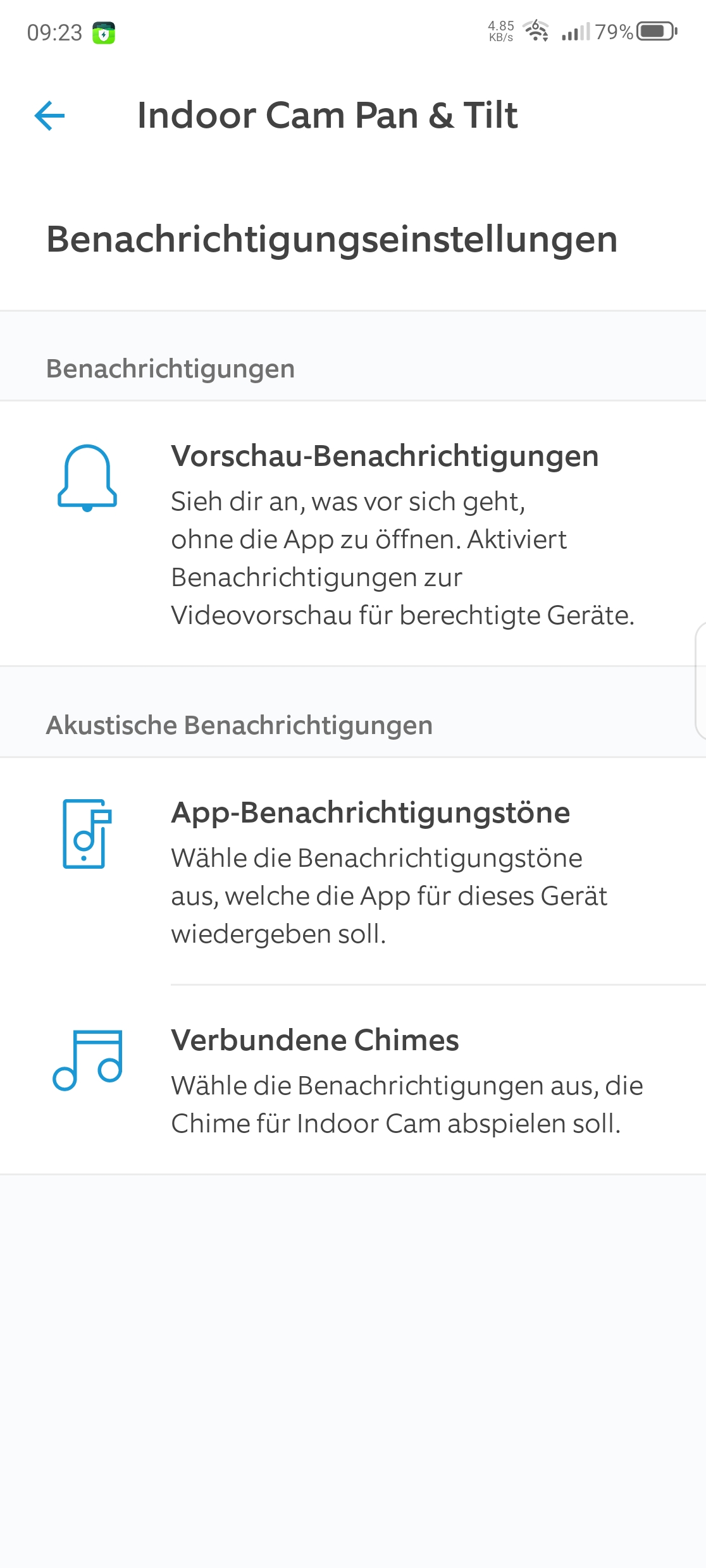
Task: Tap the side handle on right edge
Action: (x=700, y=680)
